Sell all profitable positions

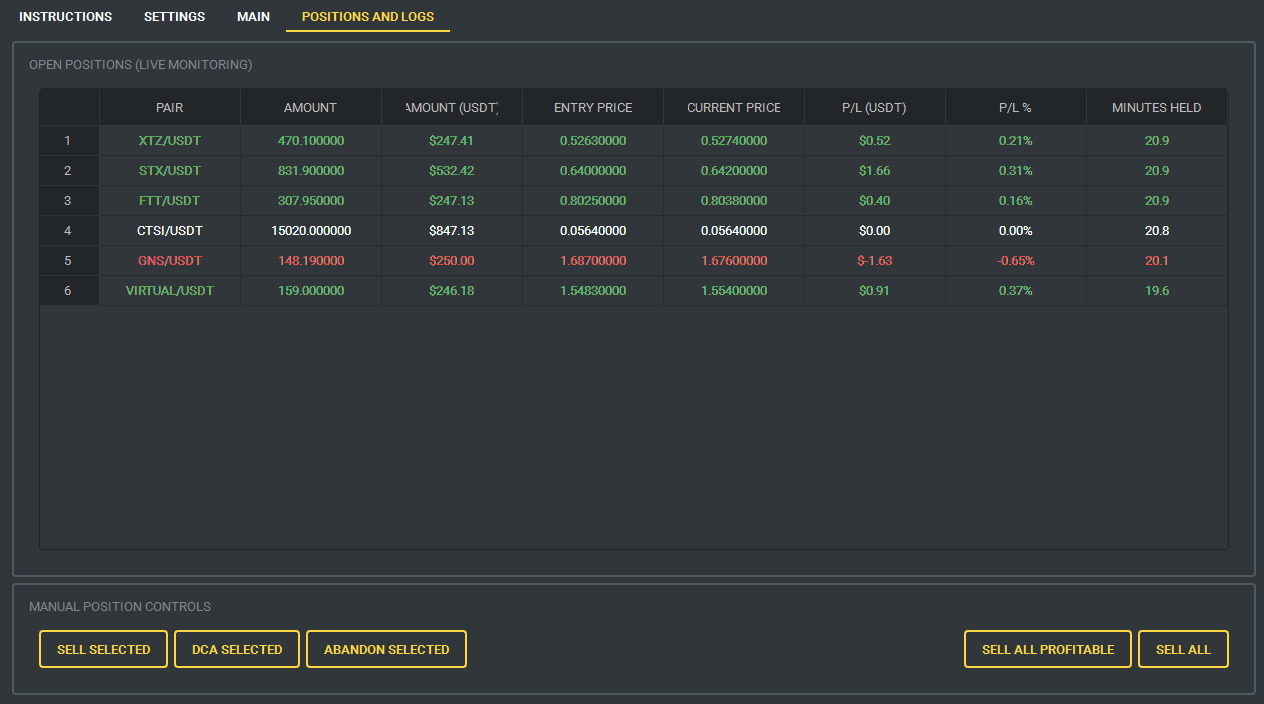tap(1048, 649)
